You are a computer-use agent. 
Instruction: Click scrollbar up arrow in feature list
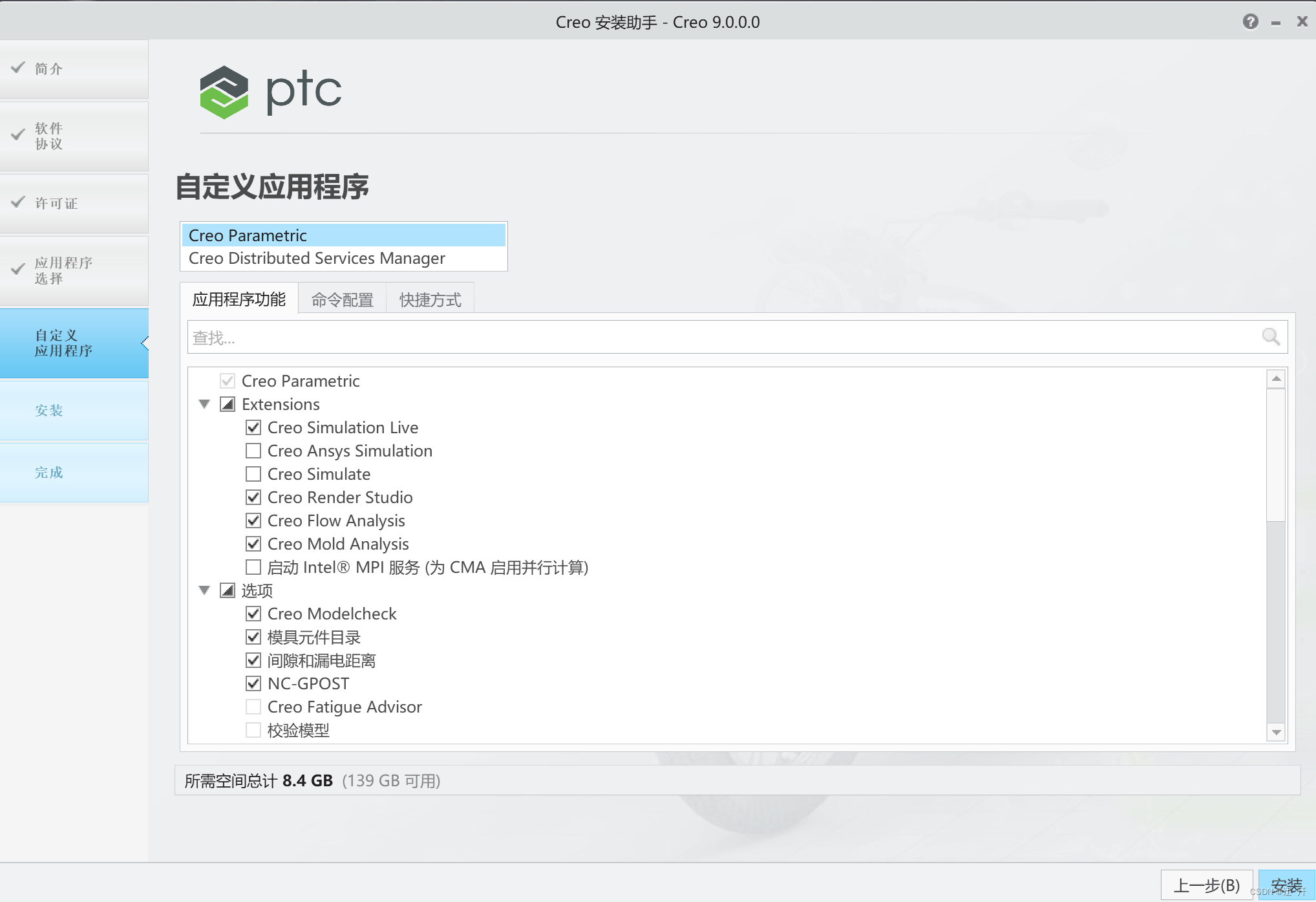point(1276,379)
